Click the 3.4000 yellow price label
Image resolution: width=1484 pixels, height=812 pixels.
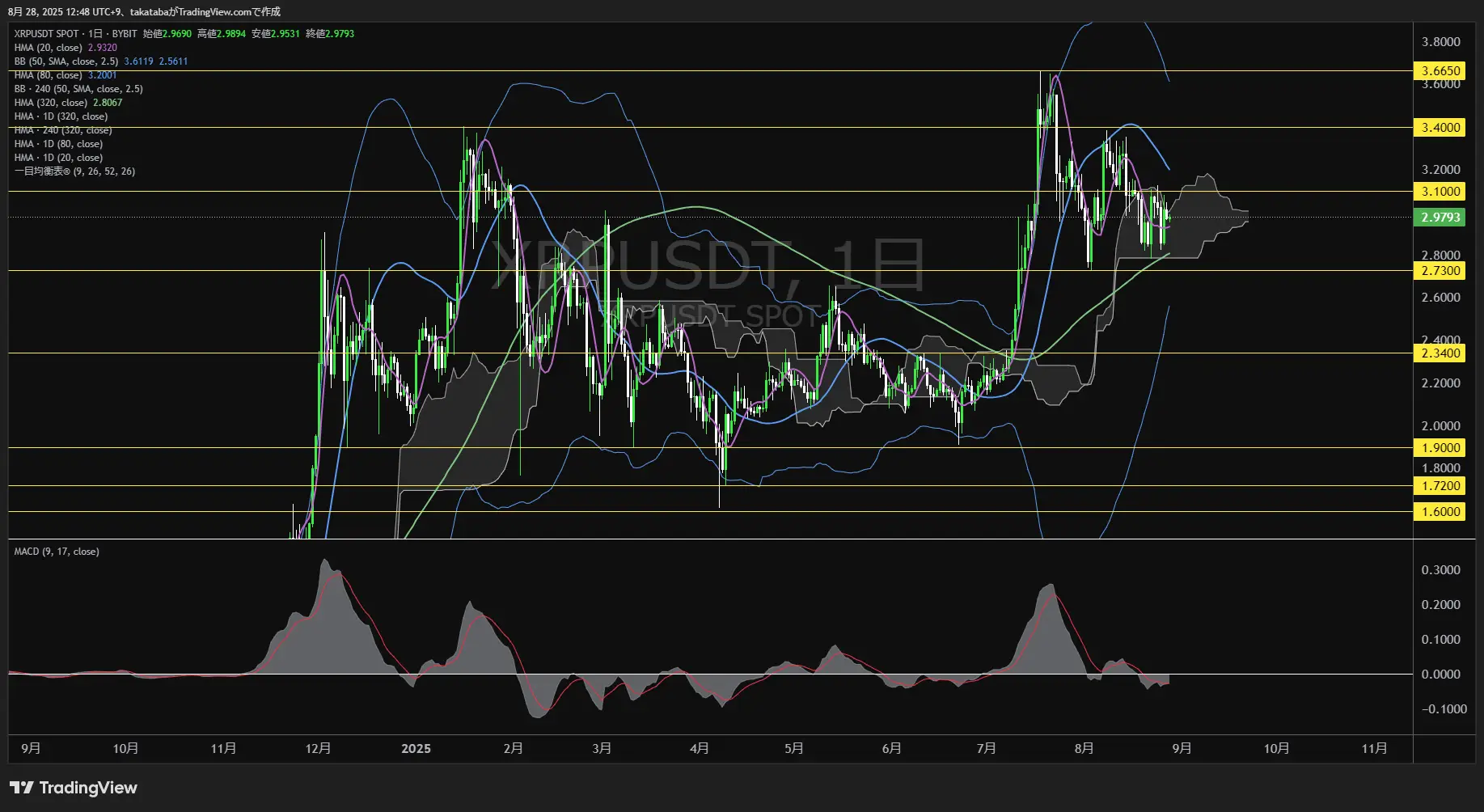(x=1440, y=127)
